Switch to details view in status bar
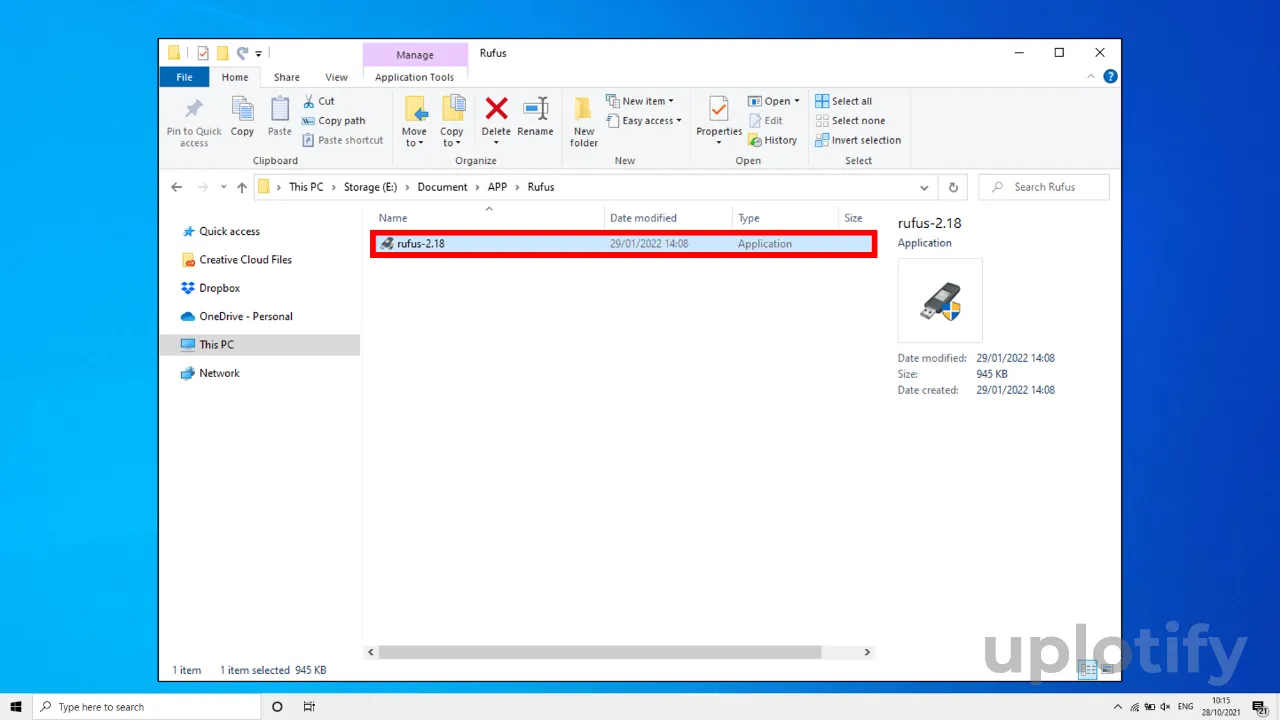 1088,670
